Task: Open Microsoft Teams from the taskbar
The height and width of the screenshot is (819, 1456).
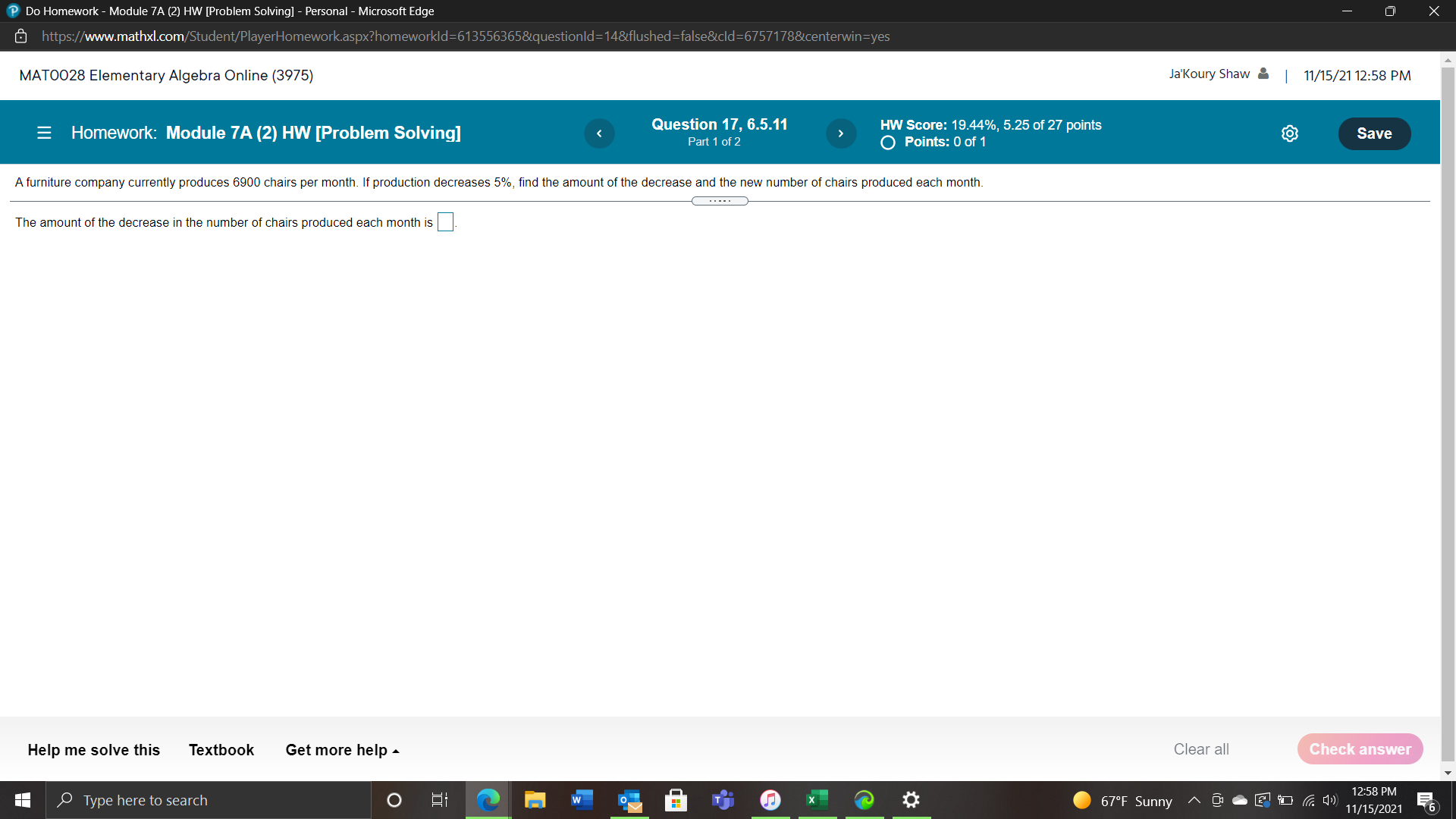Action: pyautogui.click(x=723, y=800)
